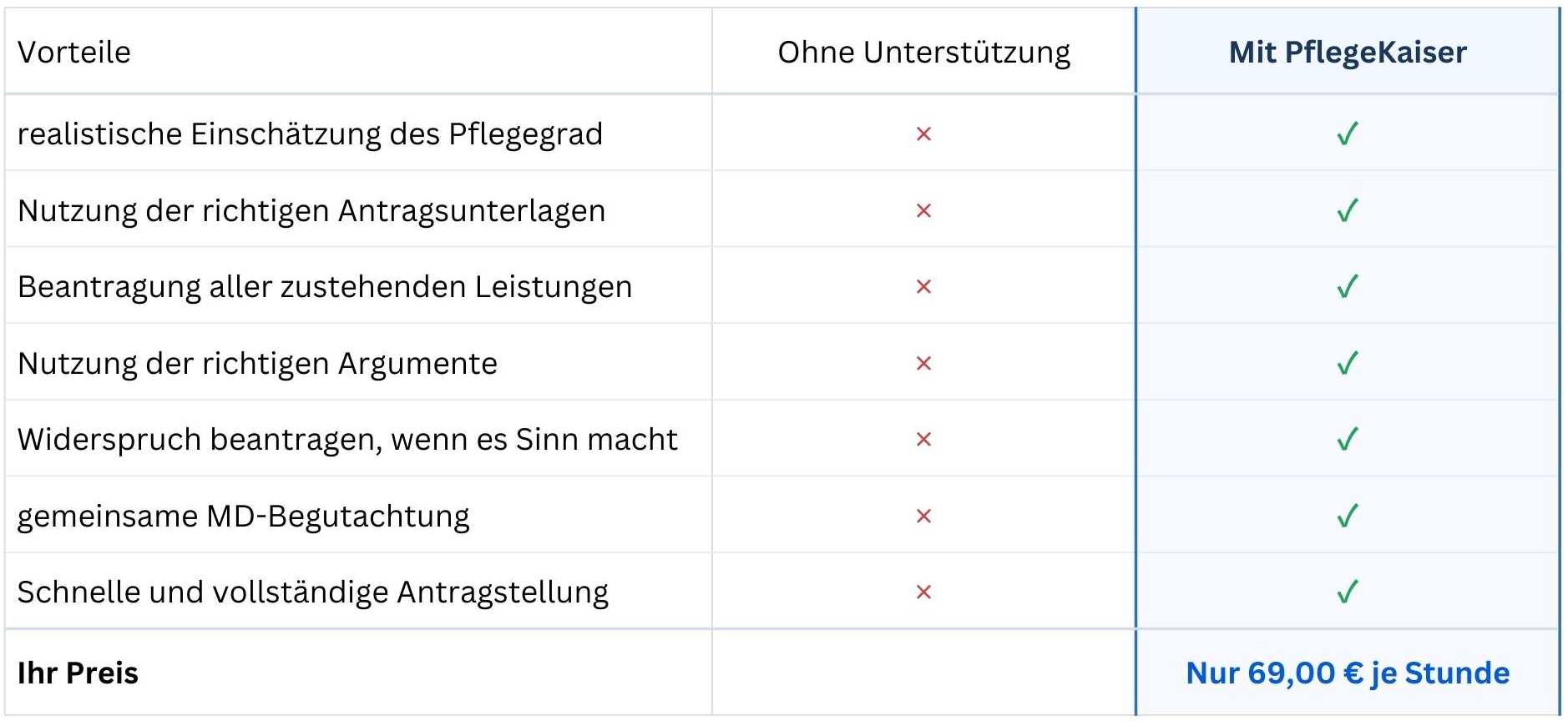Screen dimensions: 1568x726
Task: Click the green checkmark for richtigen Argumente
Action: point(1348,364)
